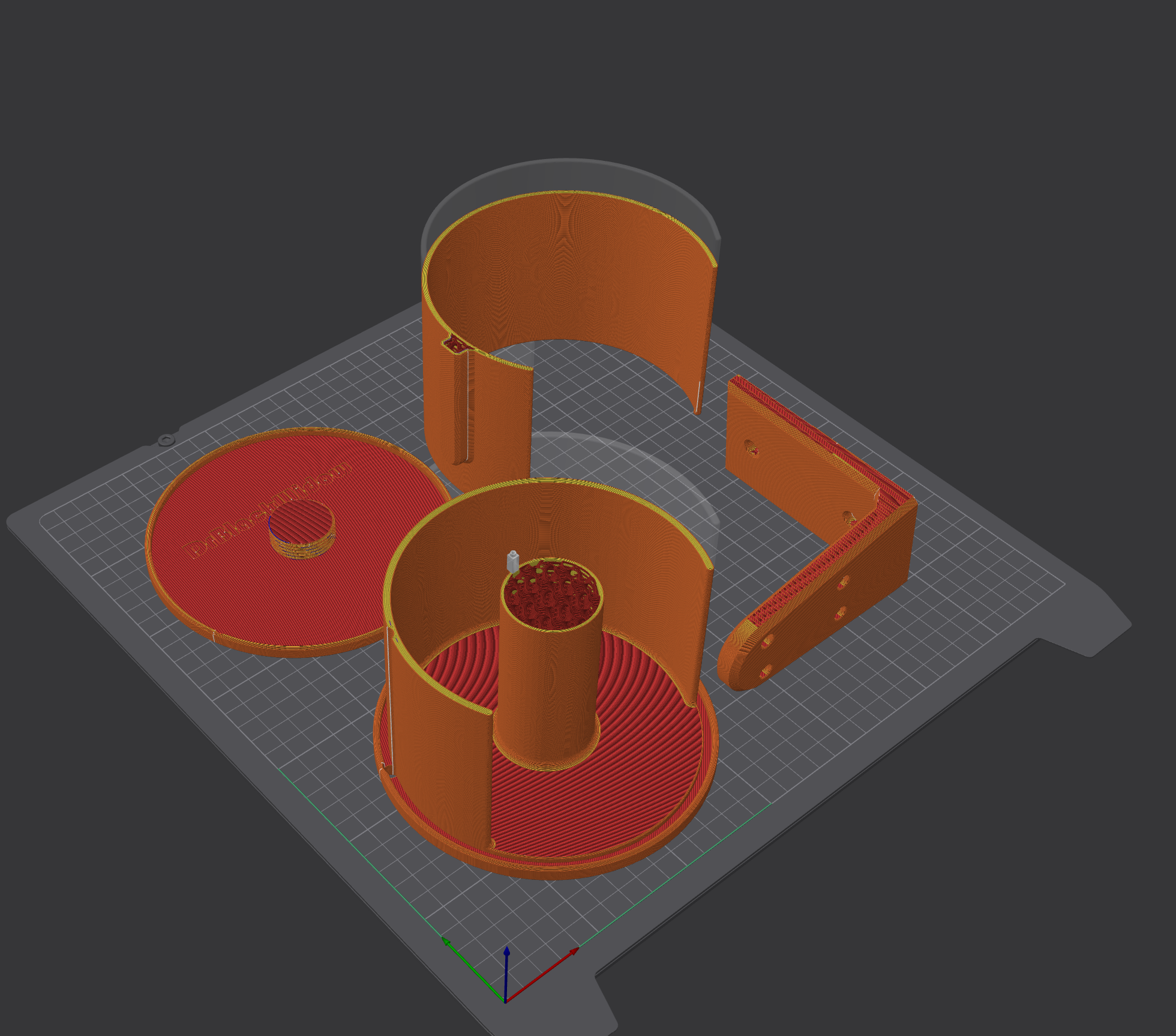Select the flat round lid model
This screenshot has width=1176, height=1036.
(x=240, y=600)
